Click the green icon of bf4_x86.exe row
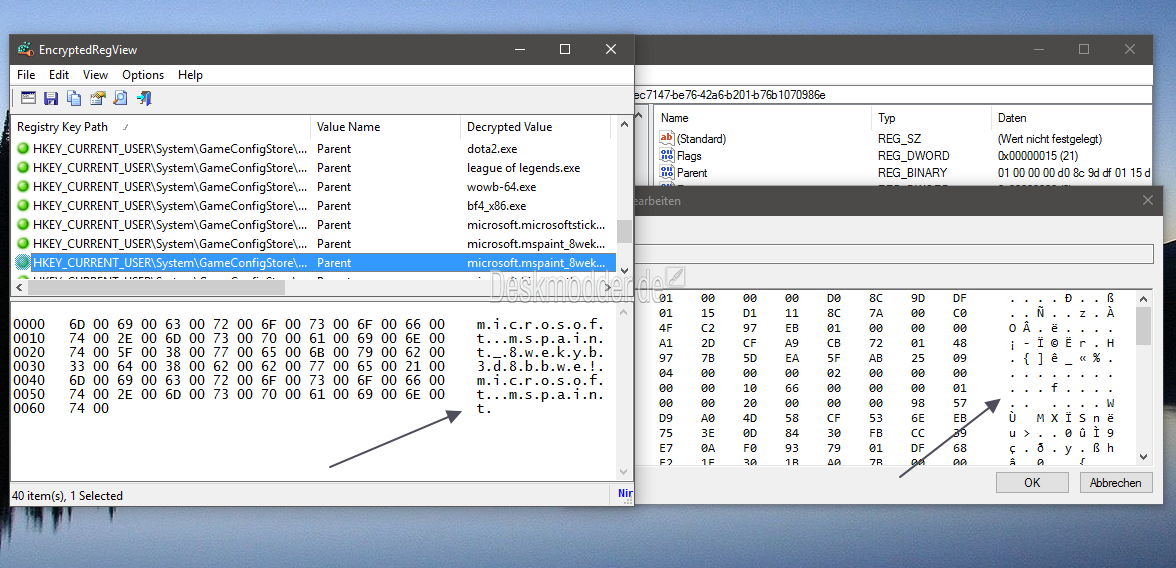This screenshot has width=1176, height=568. click(22, 206)
